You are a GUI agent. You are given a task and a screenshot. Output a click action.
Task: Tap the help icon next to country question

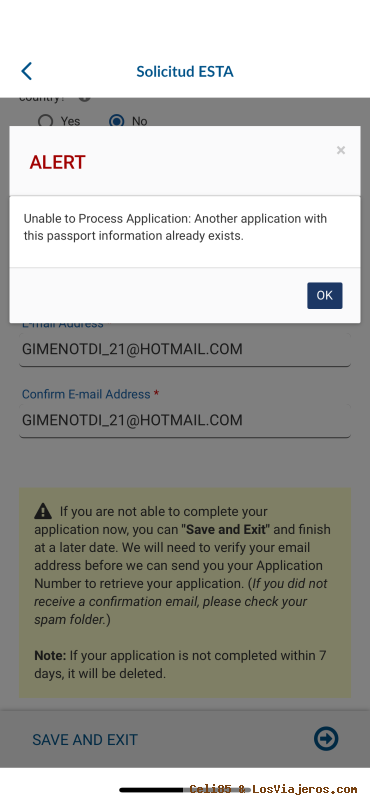tap(85, 98)
